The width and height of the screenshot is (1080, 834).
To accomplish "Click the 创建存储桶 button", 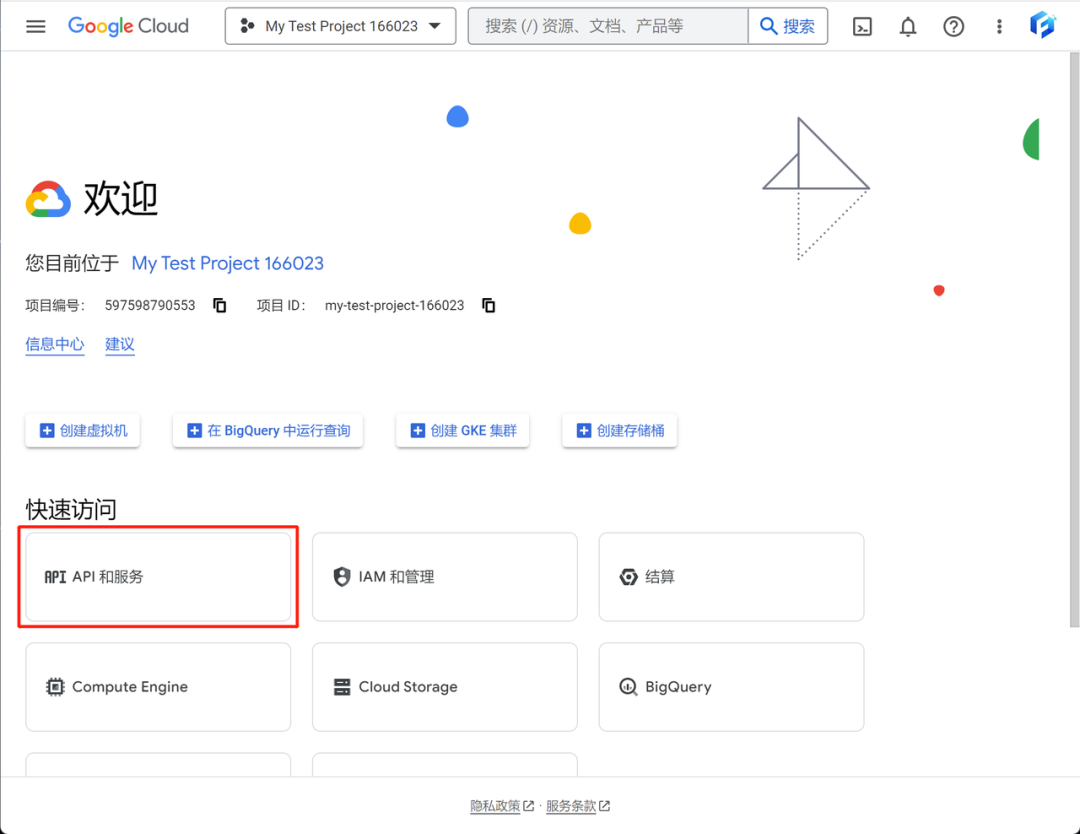I will click(619, 430).
